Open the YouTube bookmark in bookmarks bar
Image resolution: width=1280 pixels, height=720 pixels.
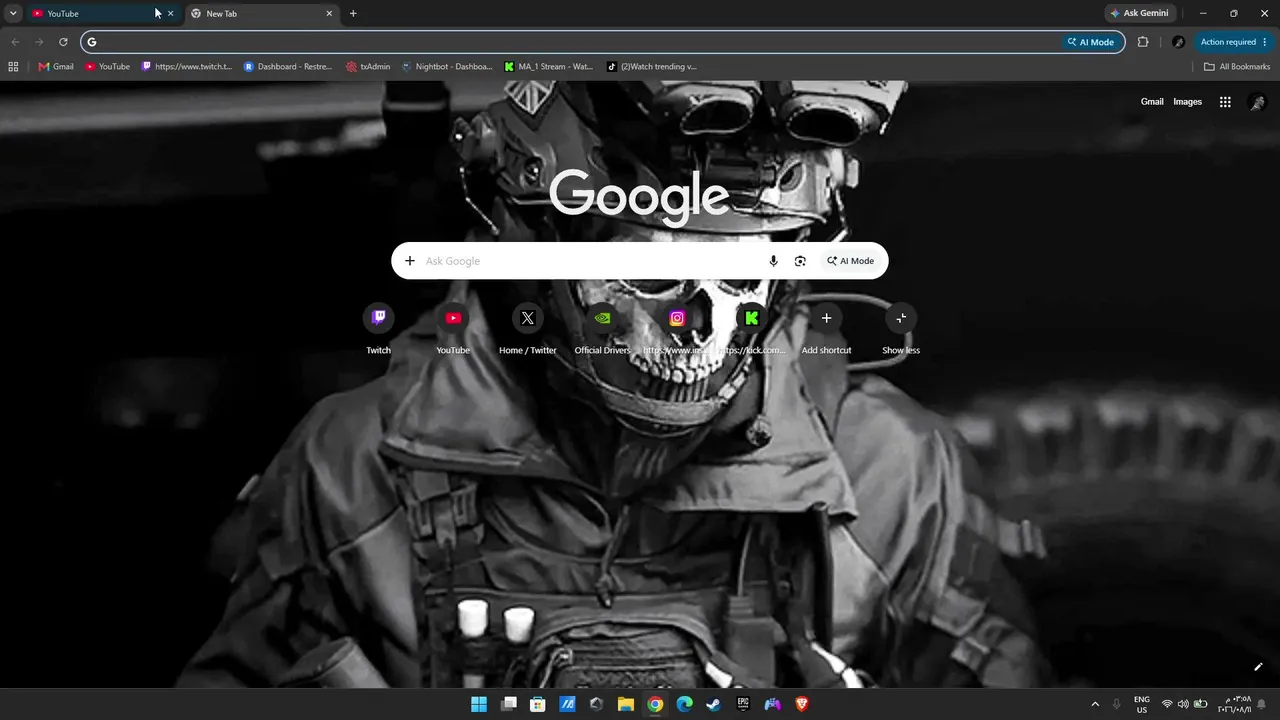[108, 67]
